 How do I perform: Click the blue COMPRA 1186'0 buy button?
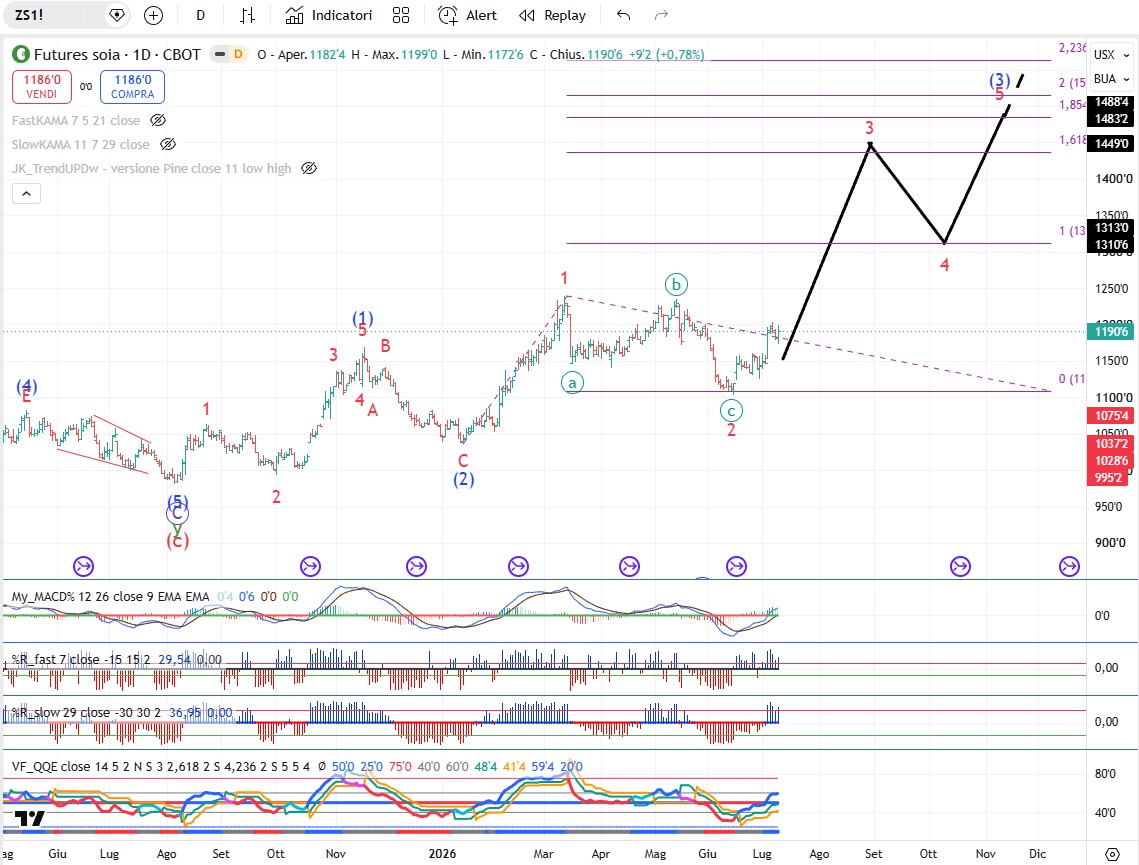click(132, 86)
